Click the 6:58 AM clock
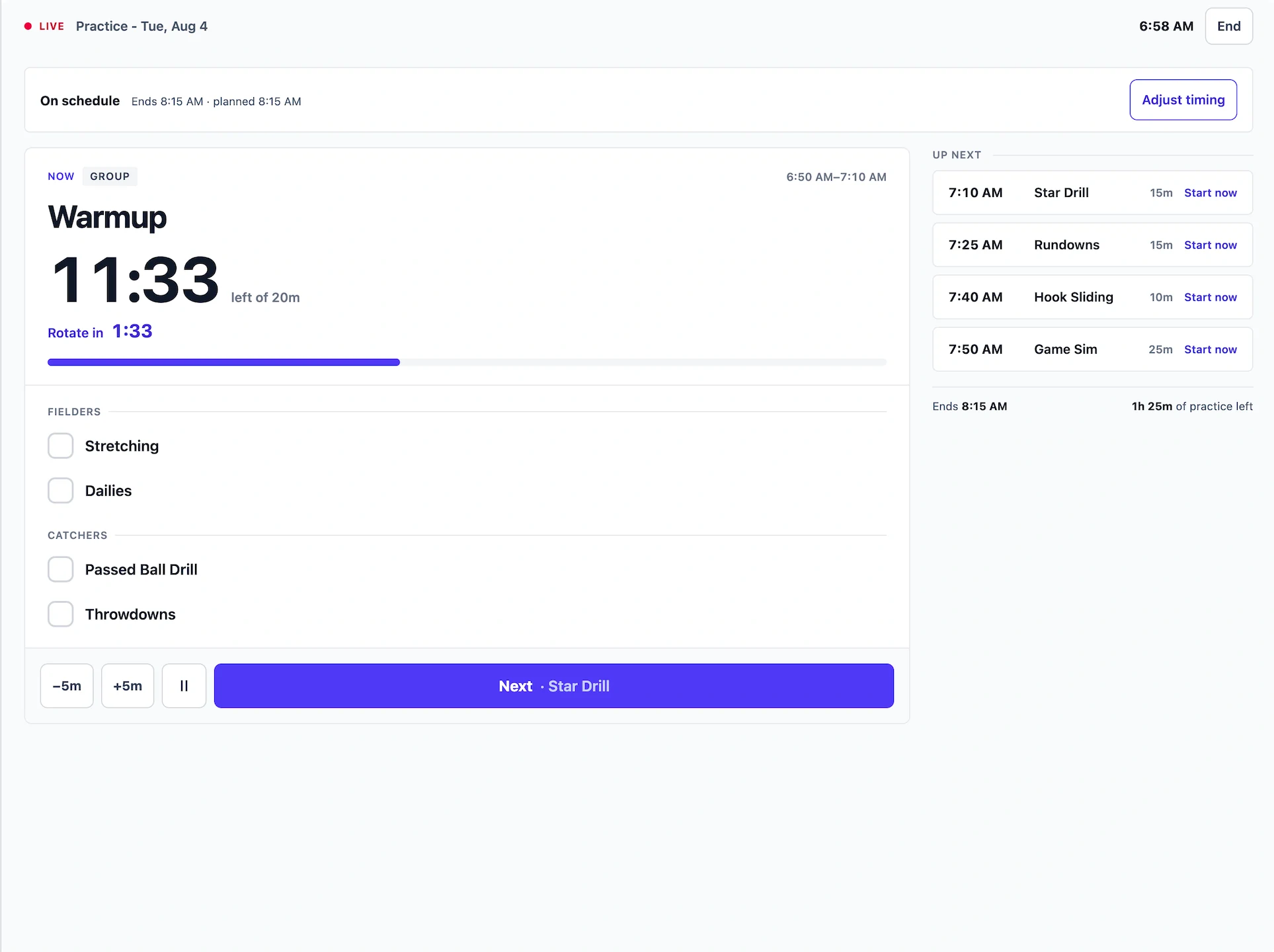 (x=1166, y=26)
